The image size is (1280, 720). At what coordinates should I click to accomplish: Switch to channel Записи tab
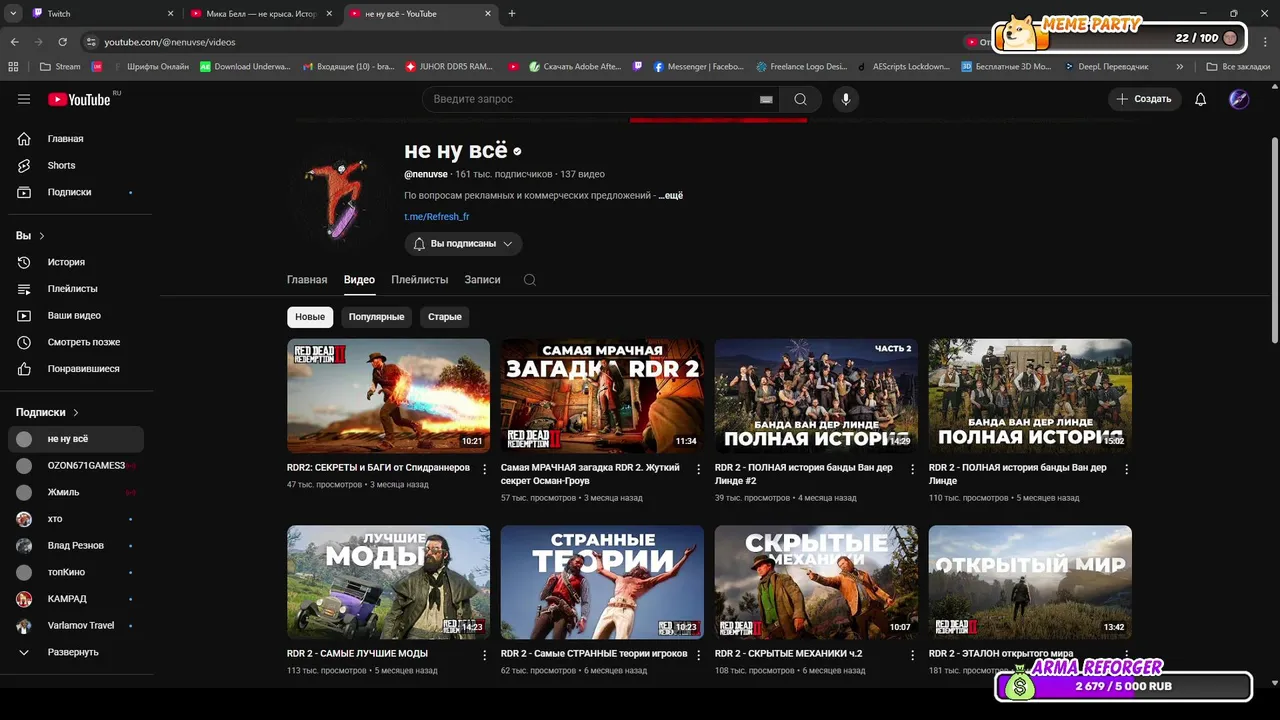click(482, 280)
